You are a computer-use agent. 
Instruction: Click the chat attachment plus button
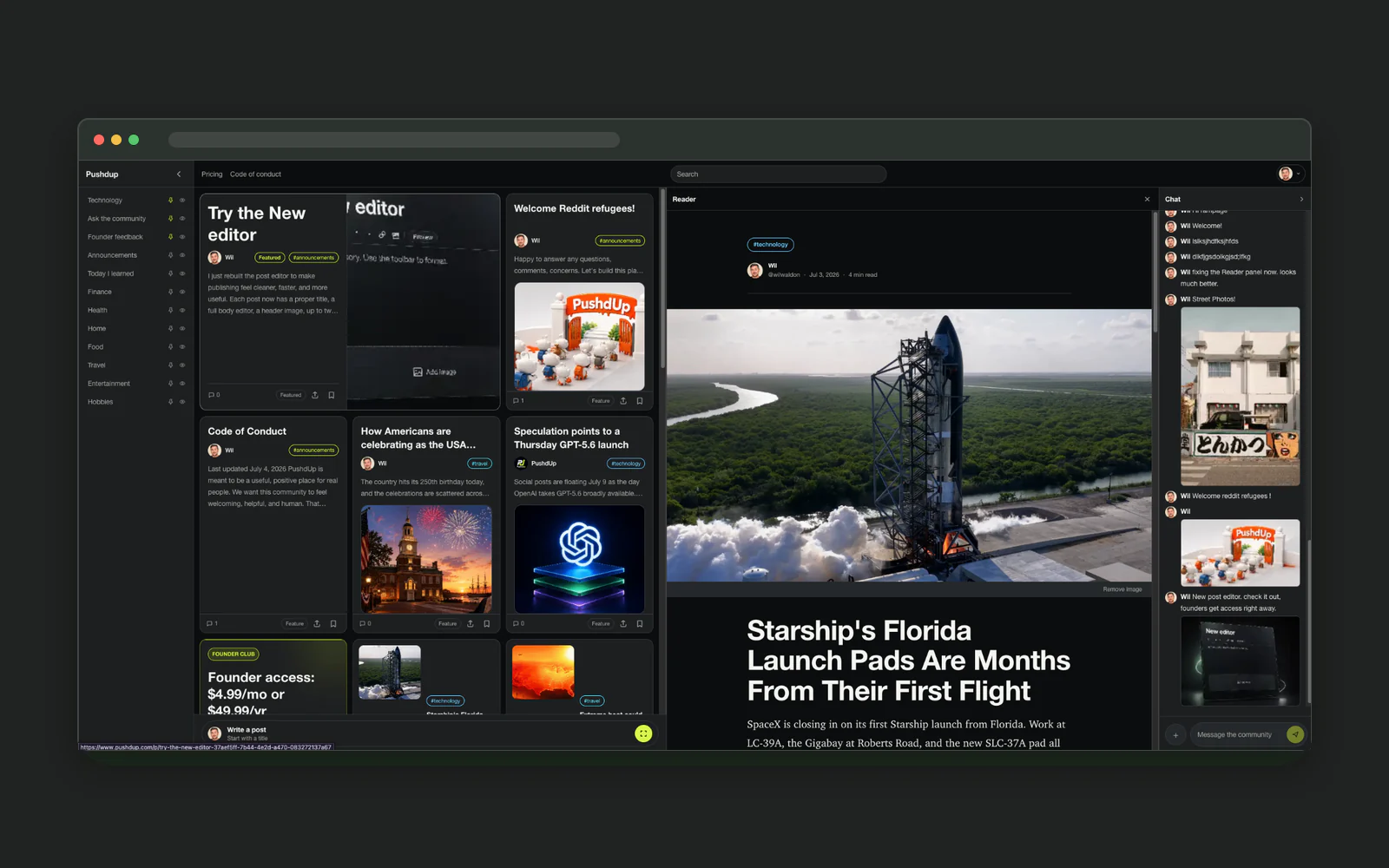[1175, 735]
